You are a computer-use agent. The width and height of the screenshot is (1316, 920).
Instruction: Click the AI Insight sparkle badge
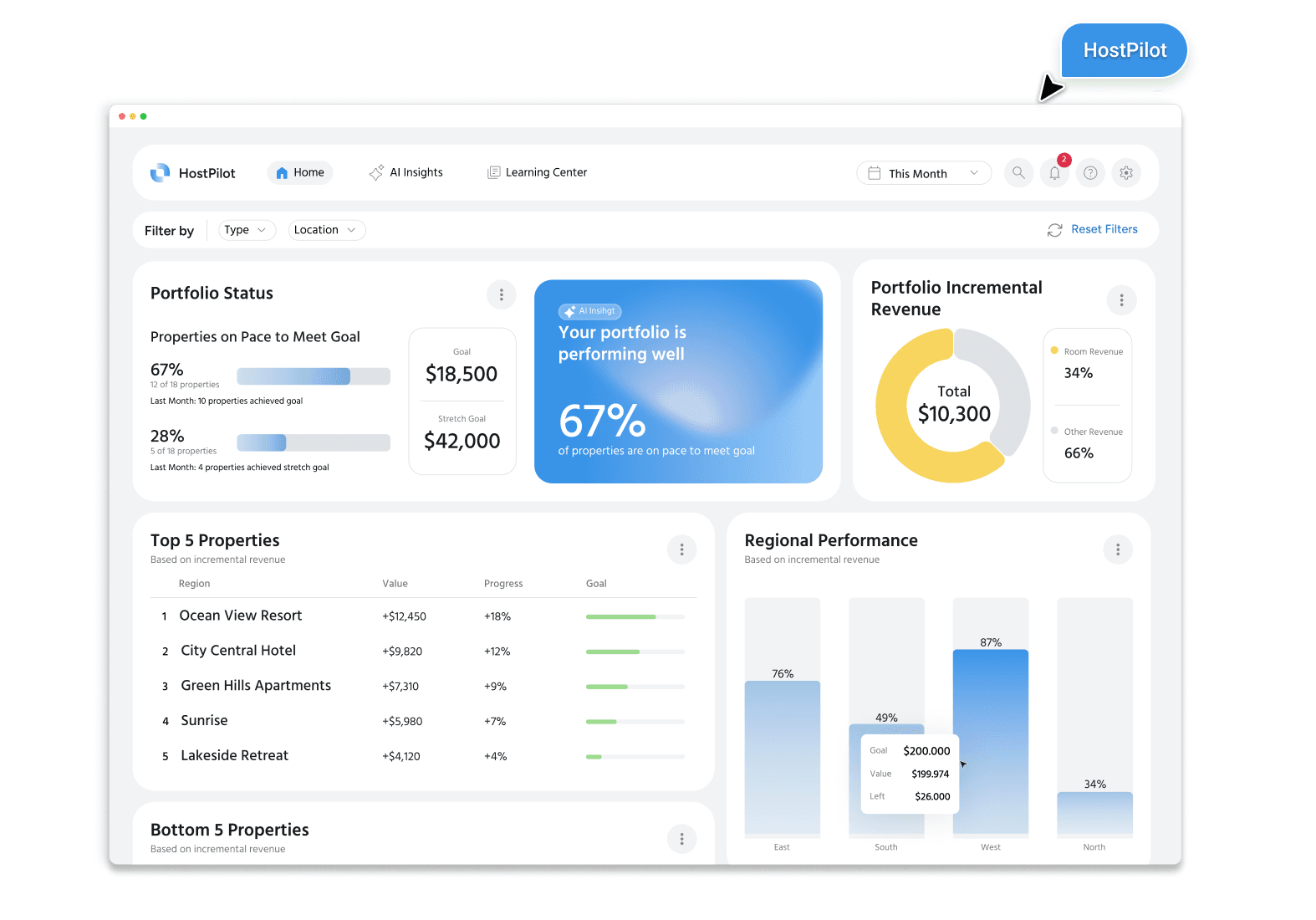click(590, 311)
